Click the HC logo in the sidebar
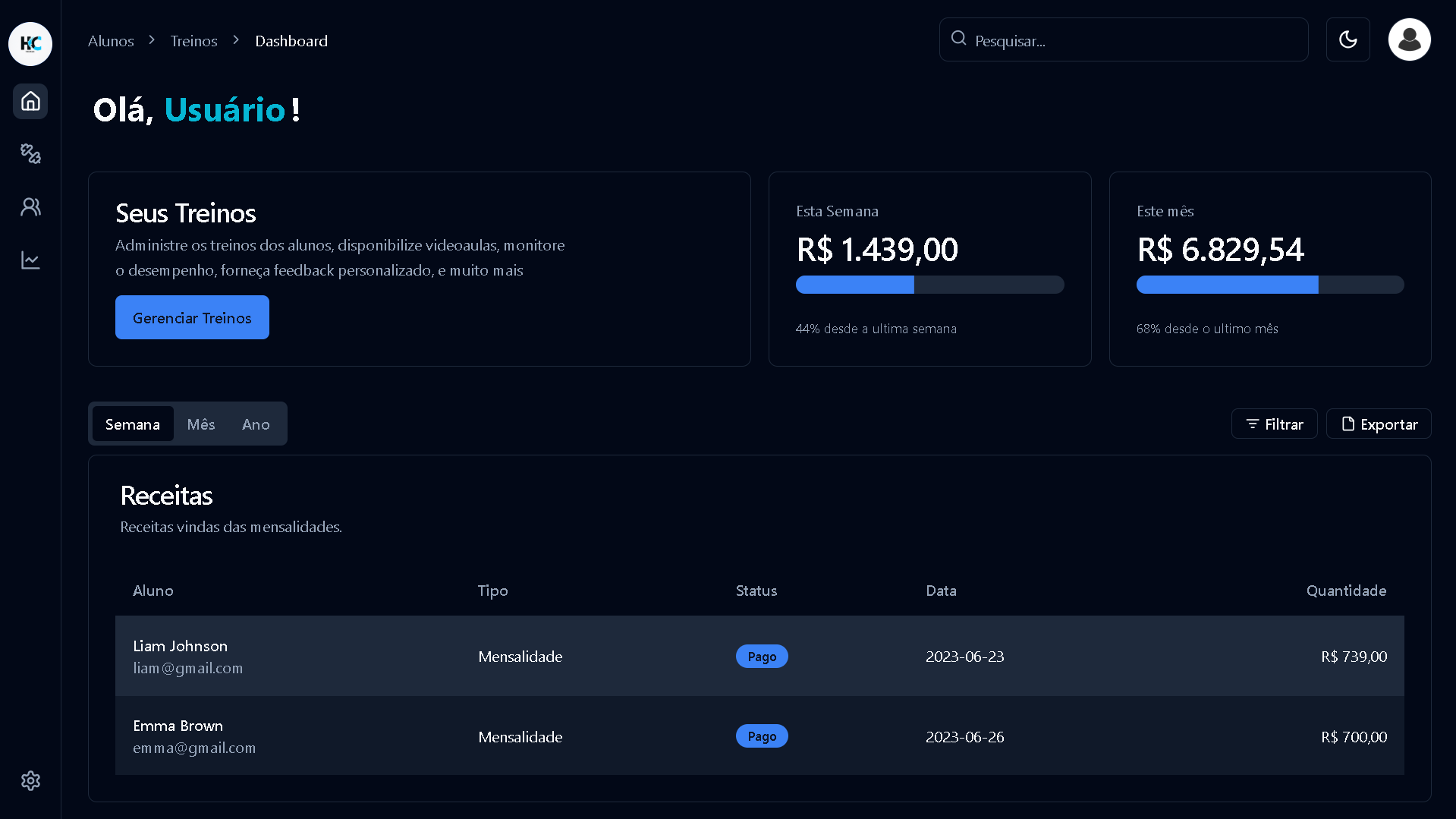 click(30, 44)
